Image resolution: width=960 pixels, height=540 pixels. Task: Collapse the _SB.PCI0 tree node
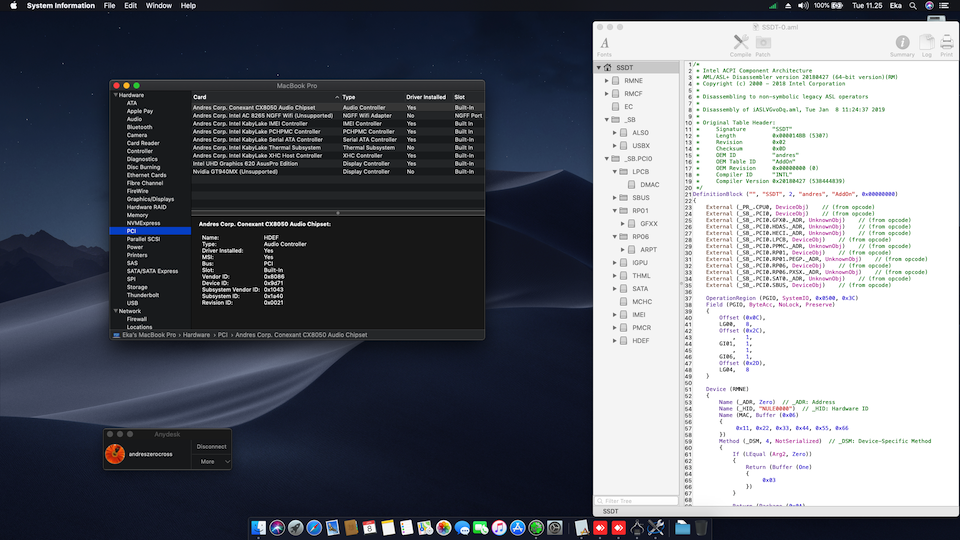(x=607, y=159)
